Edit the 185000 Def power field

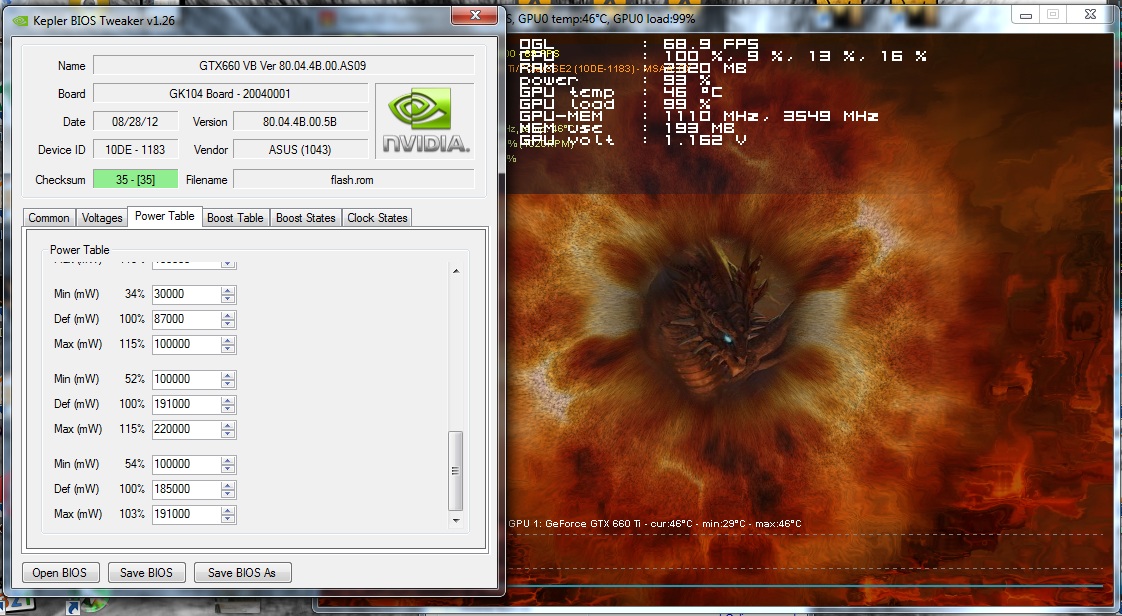[186, 489]
